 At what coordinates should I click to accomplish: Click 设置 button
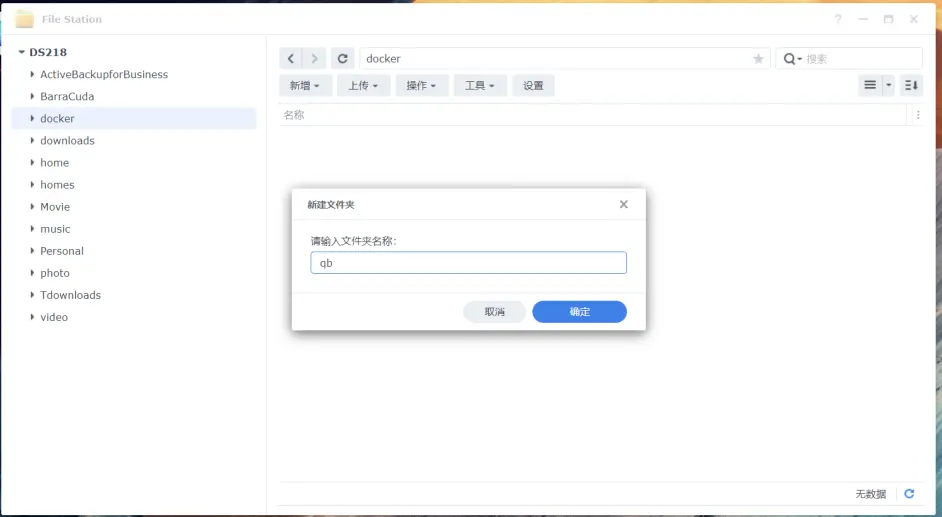coord(533,85)
